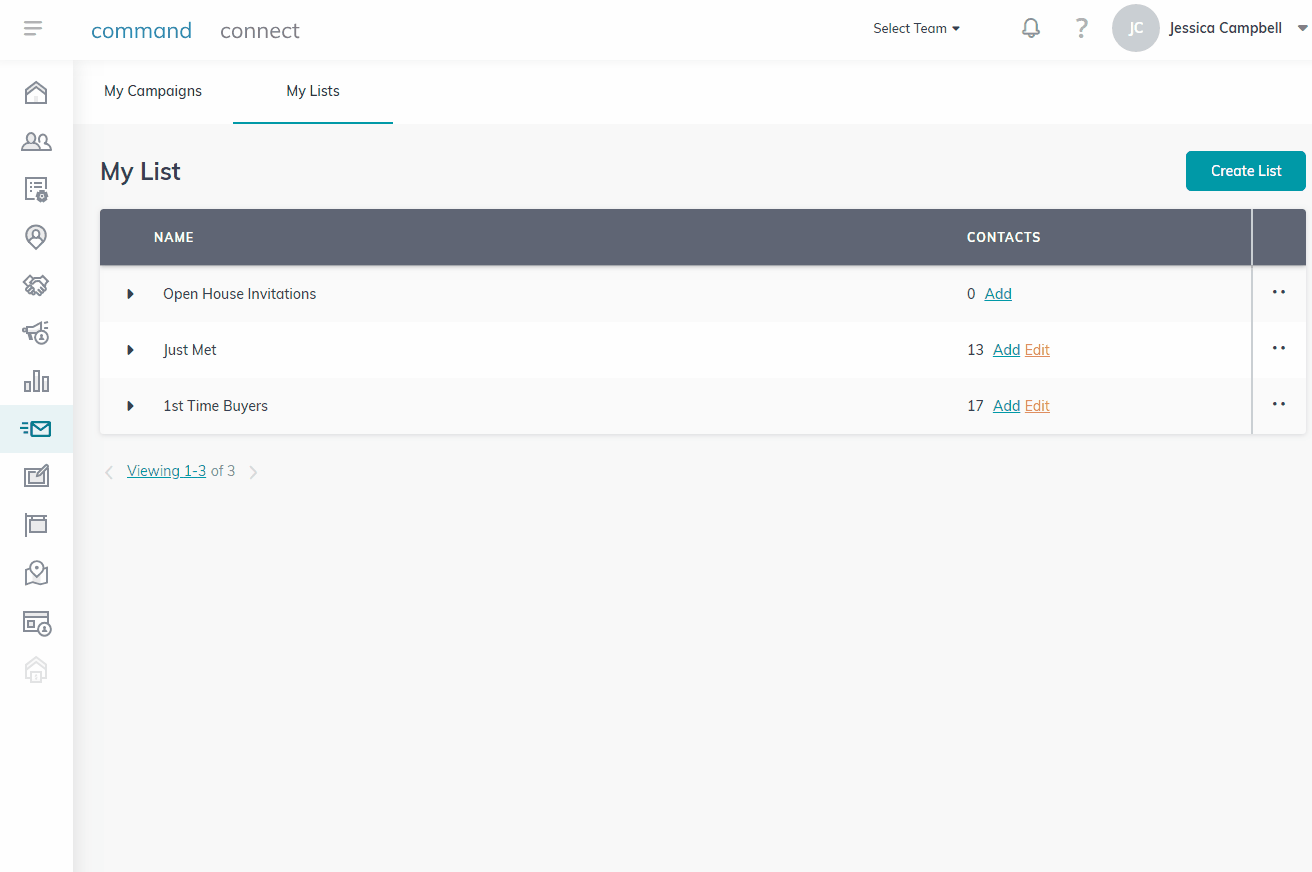Open the Select Team dropdown
Viewport: 1312px width, 872px height.
point(916,28)
